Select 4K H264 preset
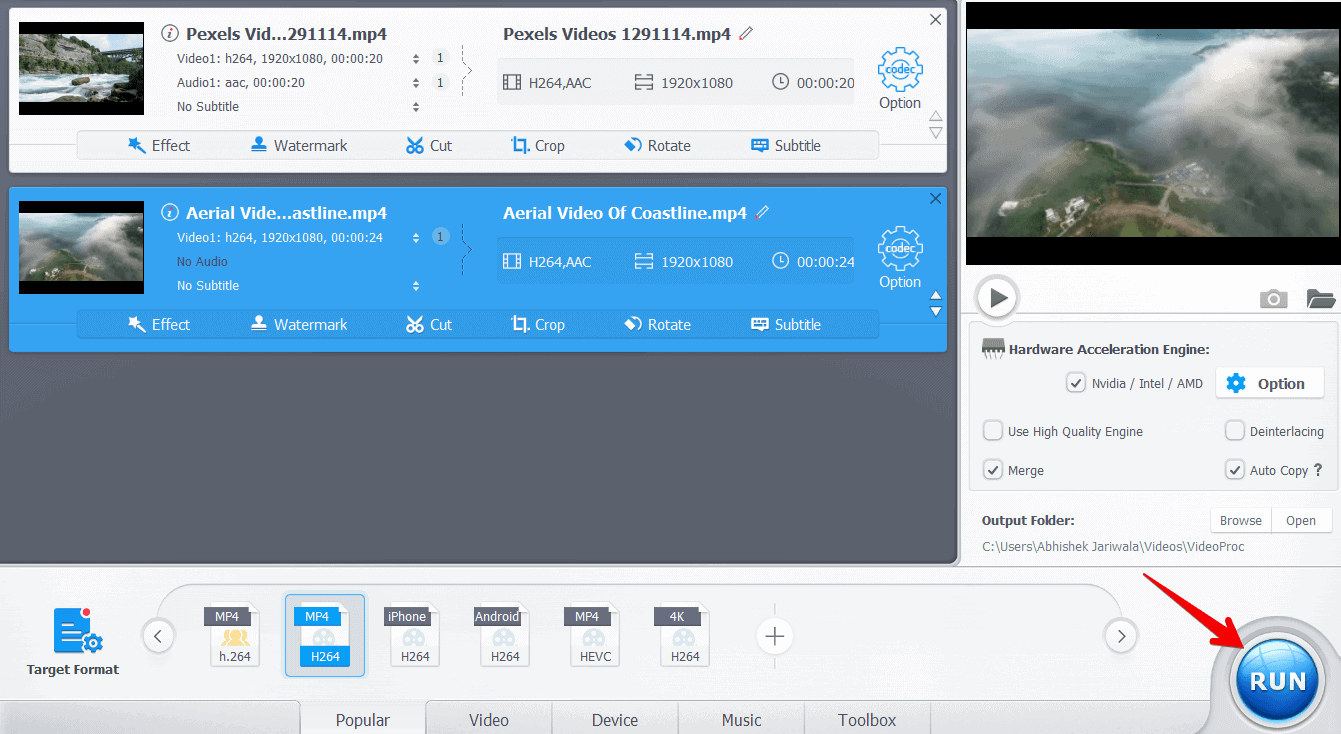Viewport: 1341px width, 734px height. click(683, 635)
